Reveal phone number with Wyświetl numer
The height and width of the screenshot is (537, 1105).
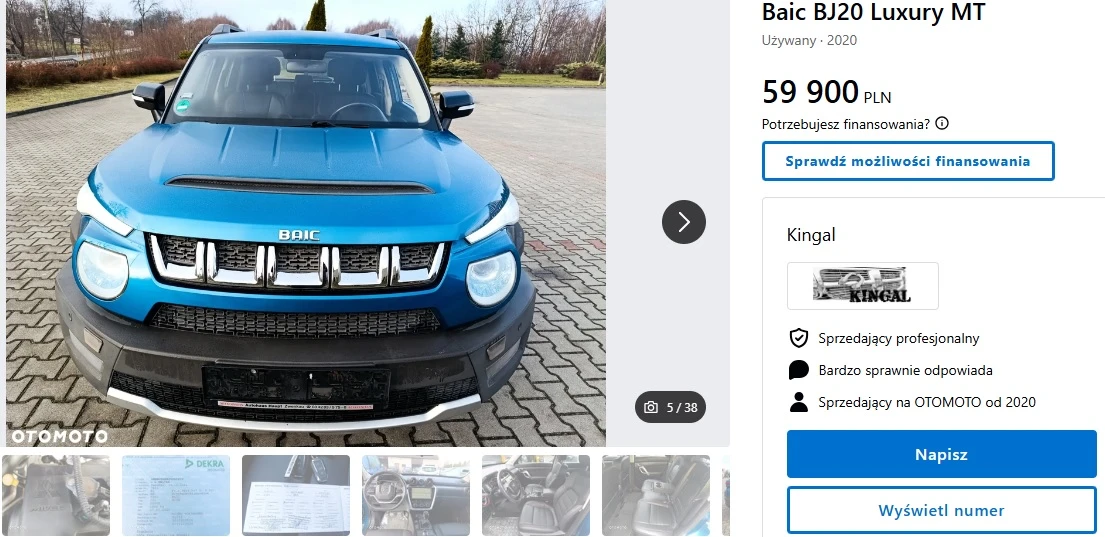click(x=942, y=510)
